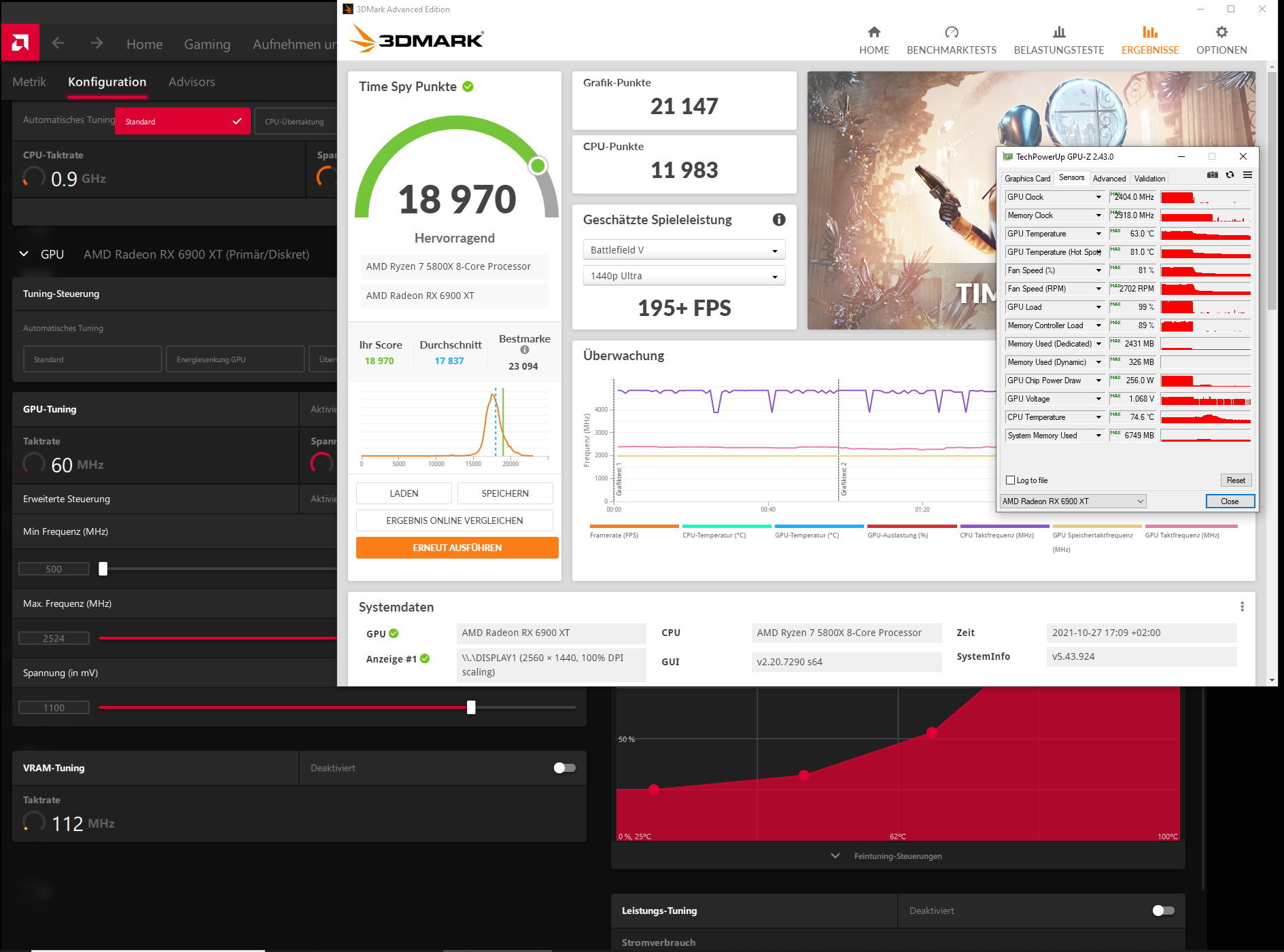Click the Framerate (FPS) legend entry
The image size is (1284, 952).
(x=634, y=531)
